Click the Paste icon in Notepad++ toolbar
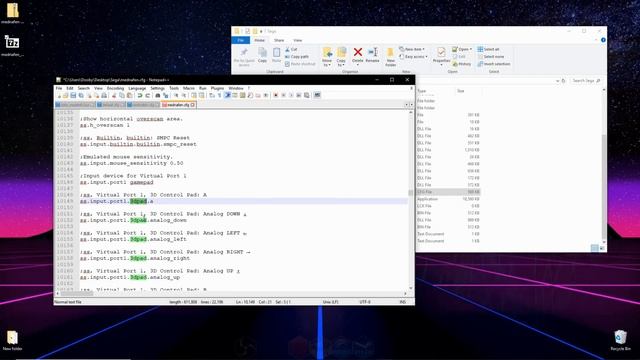The height and width of the screenshot is (360, 640). point(129,96)
